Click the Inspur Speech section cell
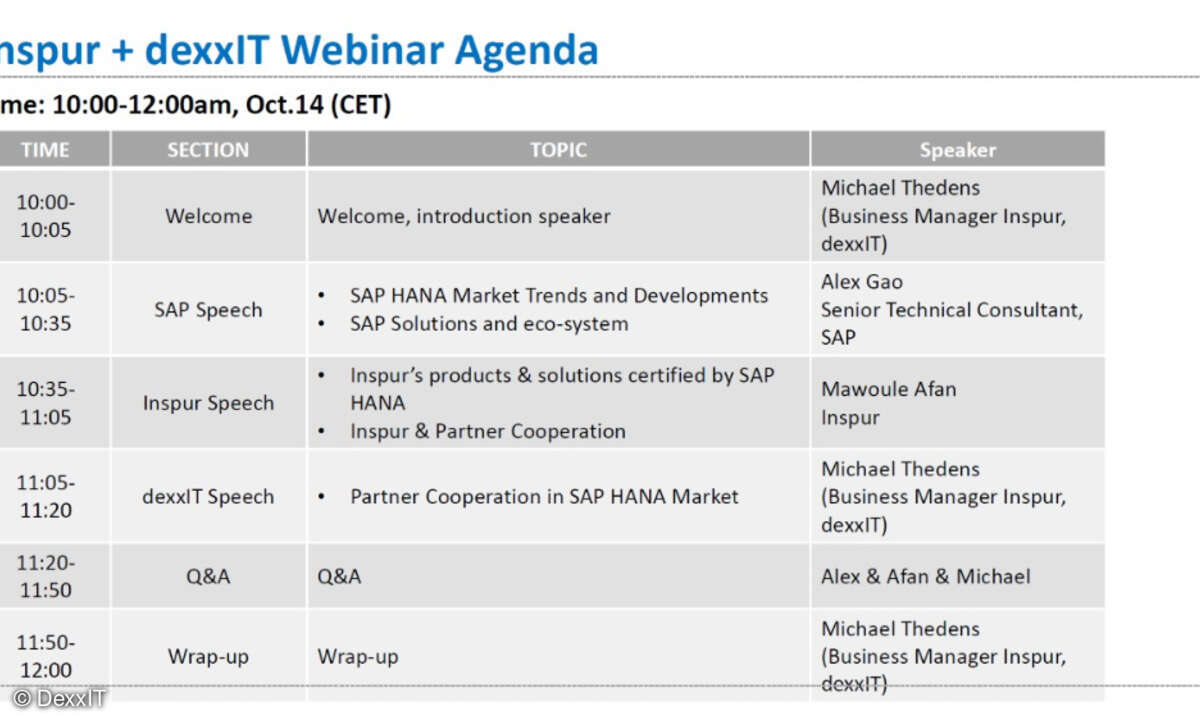This screenshot has height=720, width=1200. (208, 402)
